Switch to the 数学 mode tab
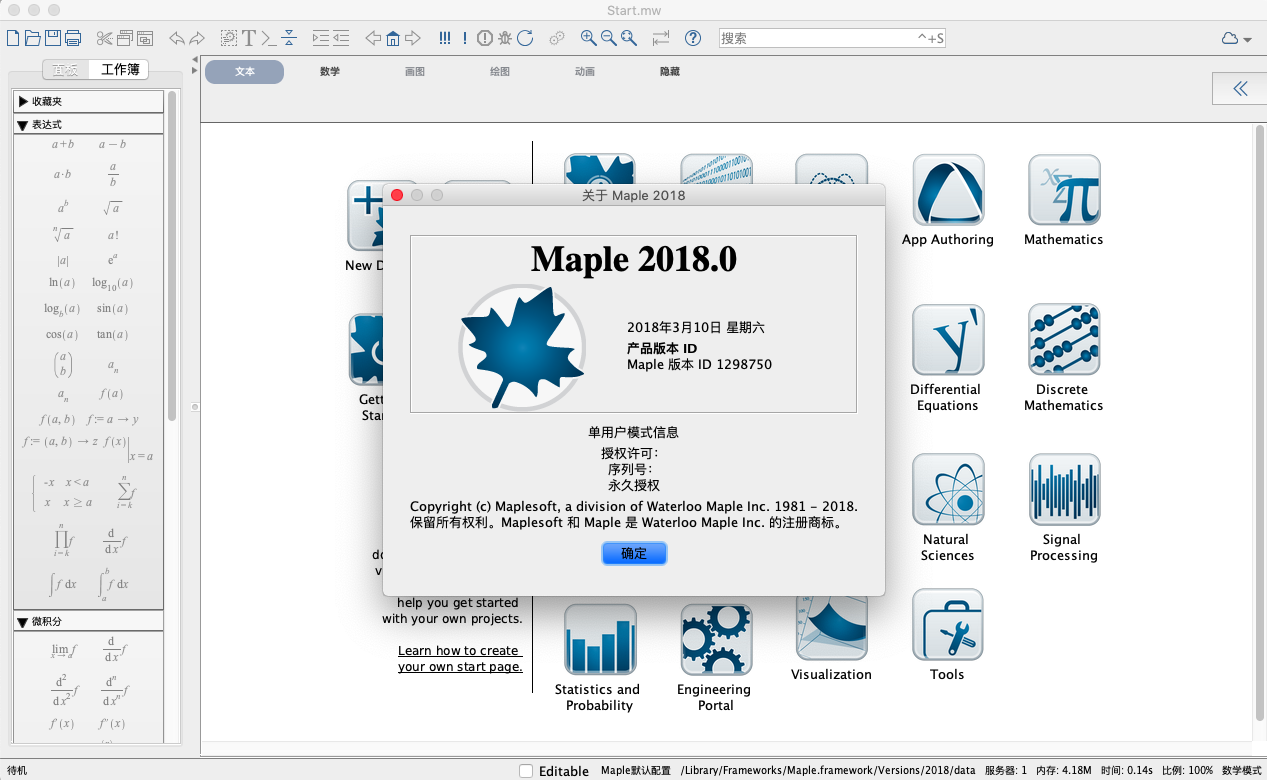 click(x=330, y=72)
